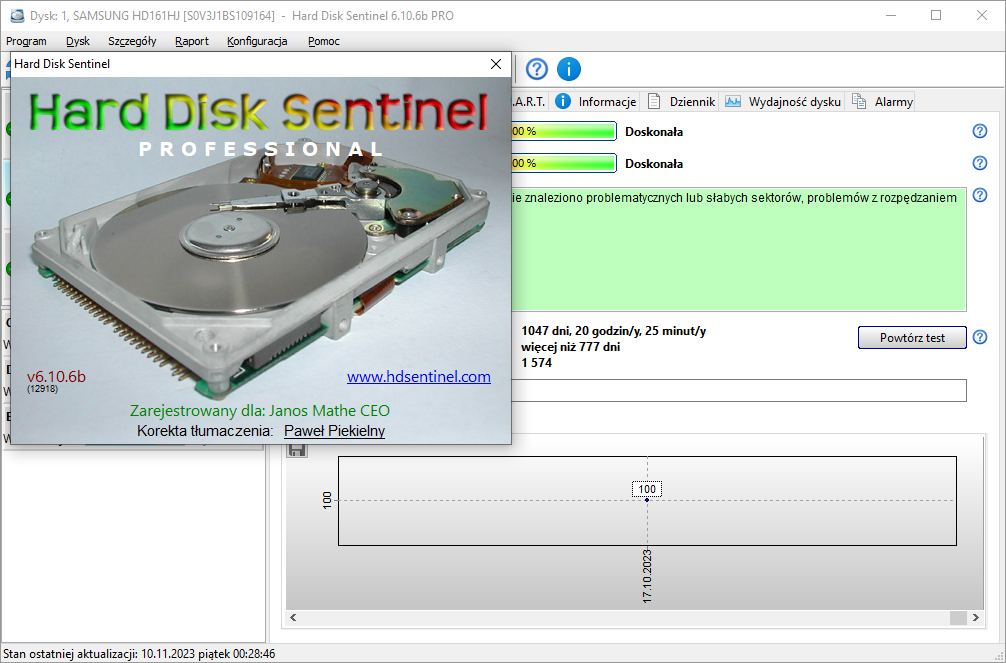Open the www.hdsentinel.com link in About dialog

pyautogui.click(x=419, y=377)
